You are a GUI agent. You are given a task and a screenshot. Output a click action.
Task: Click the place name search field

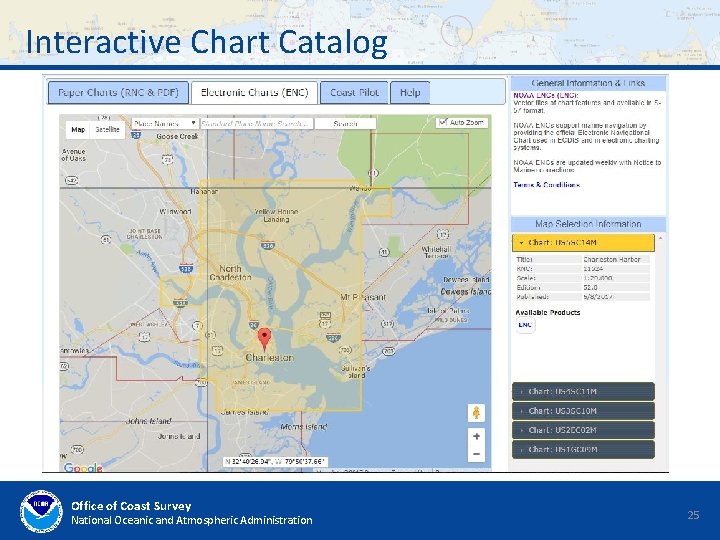[257, 124]
